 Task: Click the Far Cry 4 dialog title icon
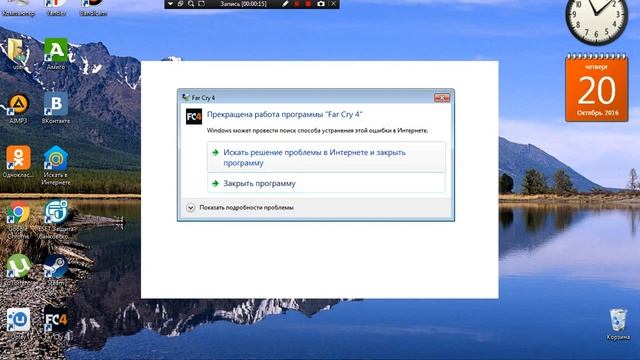[186, 98]
